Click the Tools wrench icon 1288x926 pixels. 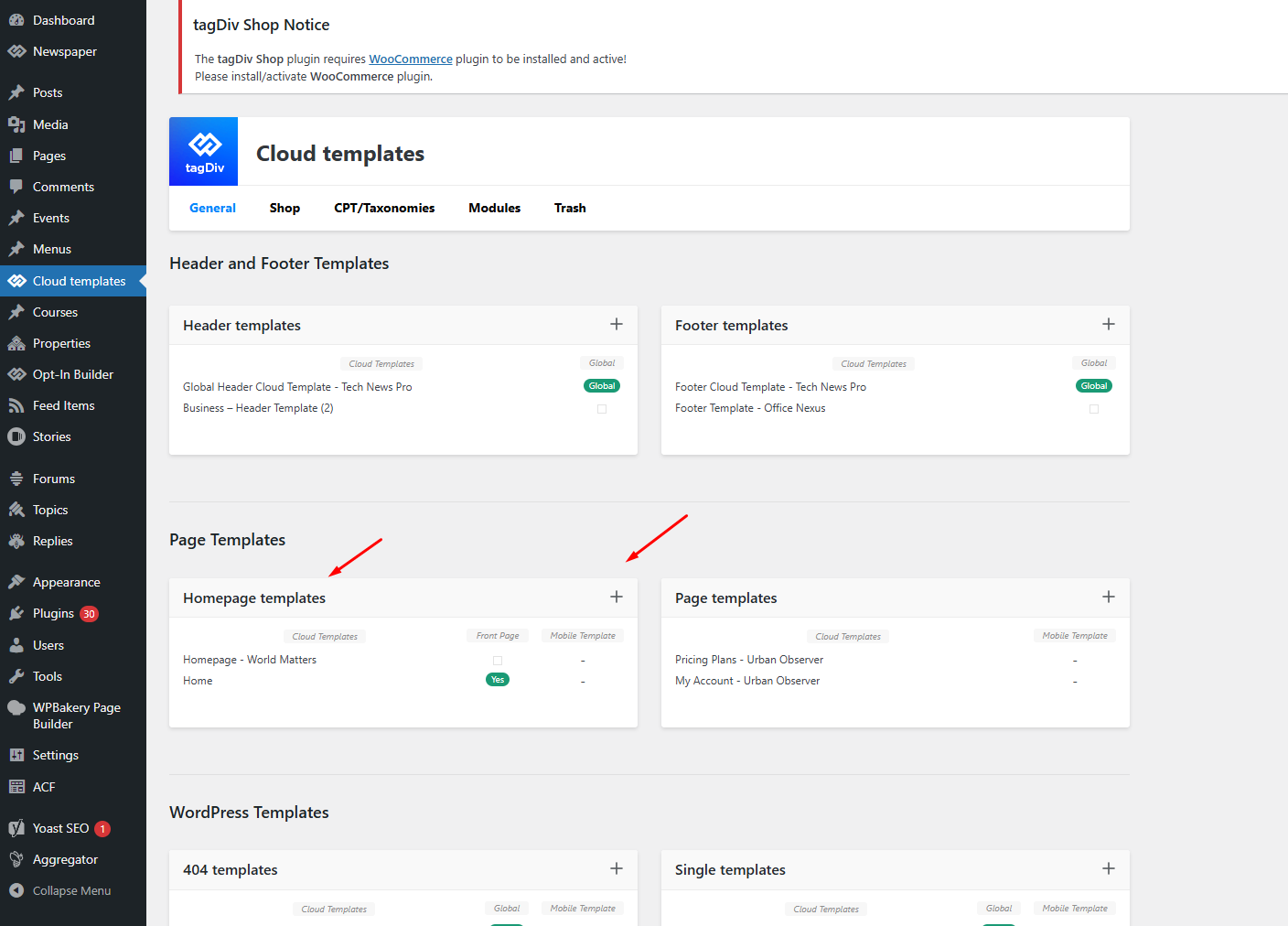coord(16,676)
